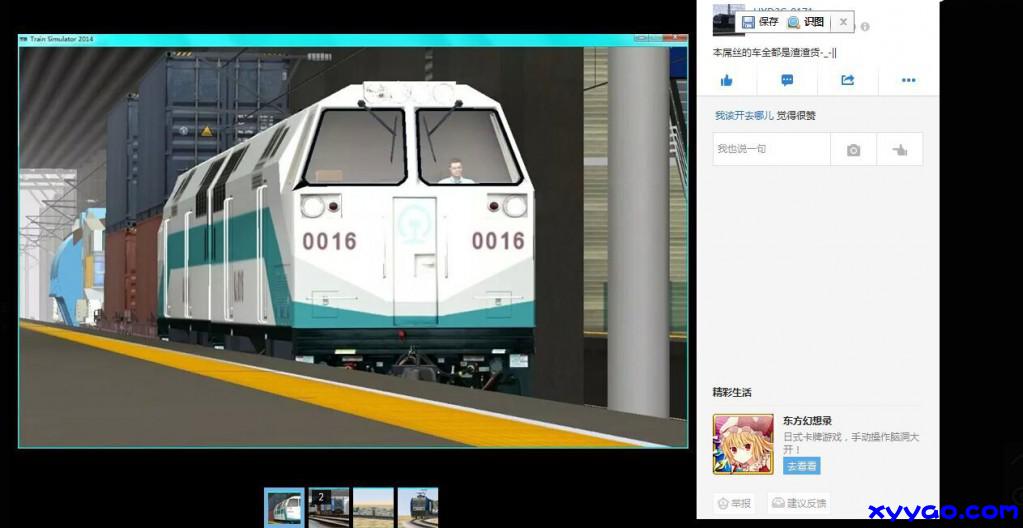
Task: Close the floating save toolbar with X
Action: coord(843,21)
